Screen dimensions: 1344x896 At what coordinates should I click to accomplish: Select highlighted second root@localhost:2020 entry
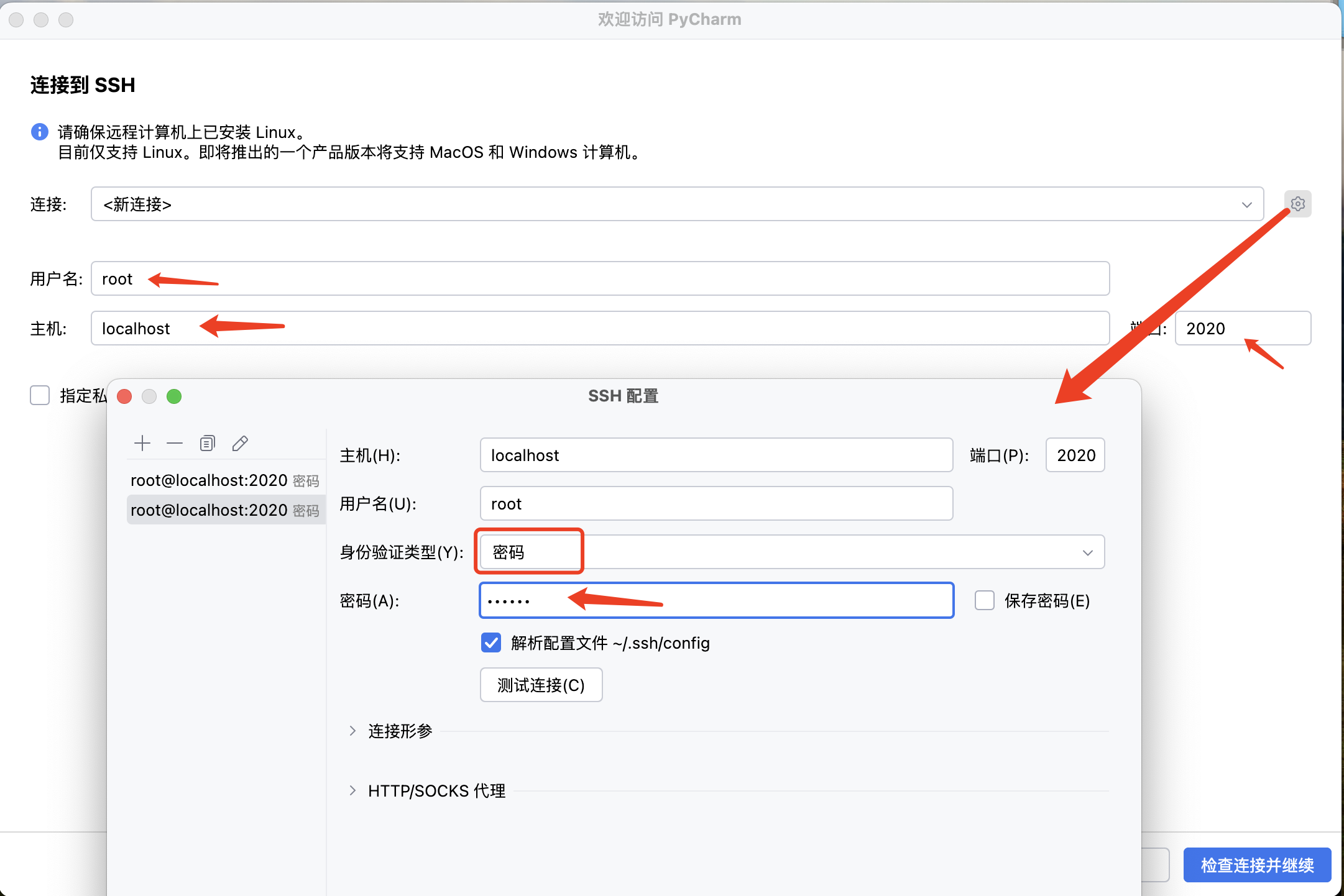[226, 510]
